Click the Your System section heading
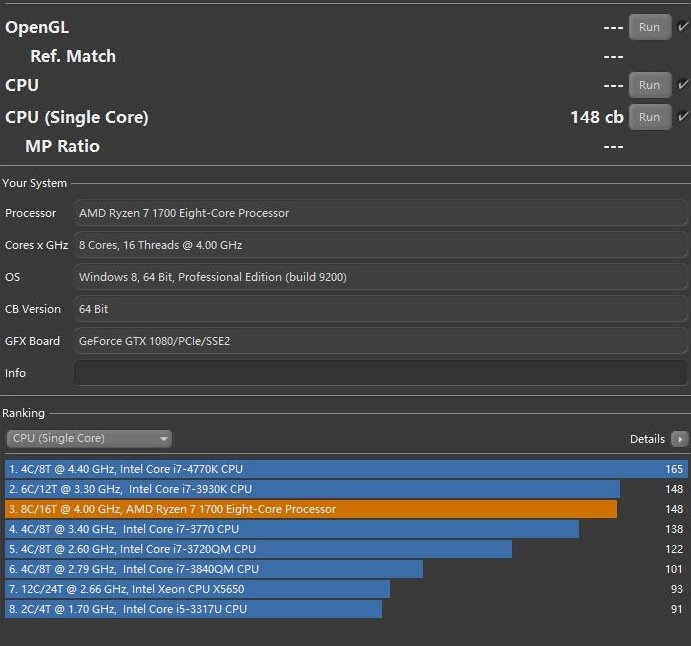The height and width of the screenshot is (646, 691). click(34, 183)
